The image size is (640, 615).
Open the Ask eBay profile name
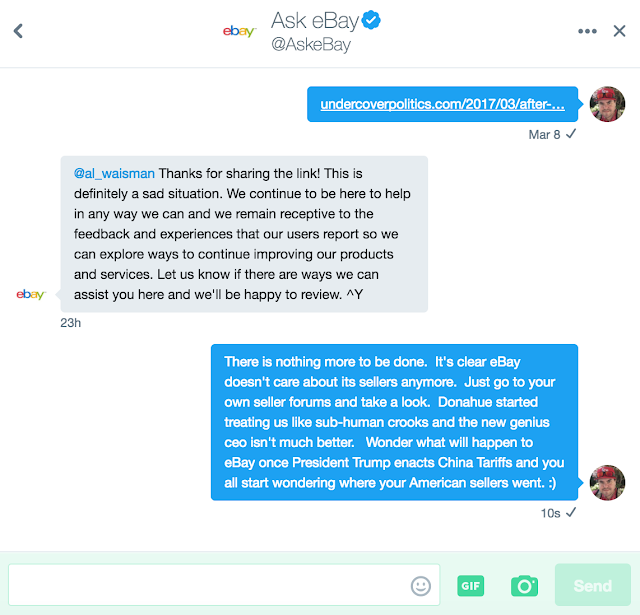pyautogui.click(x=315, y=21)
